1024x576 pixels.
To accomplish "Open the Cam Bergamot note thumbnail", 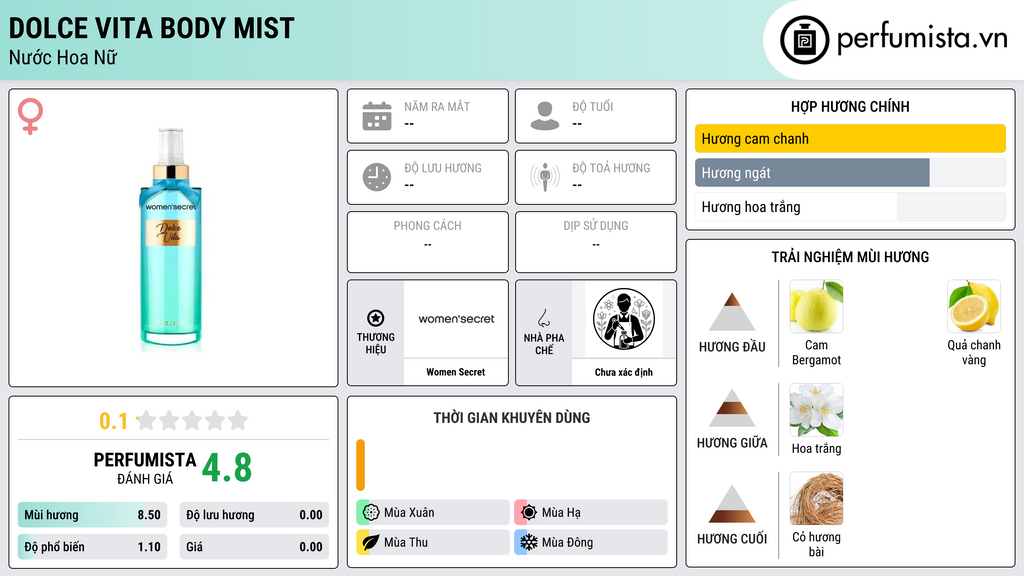I will (x=816, y=306).
